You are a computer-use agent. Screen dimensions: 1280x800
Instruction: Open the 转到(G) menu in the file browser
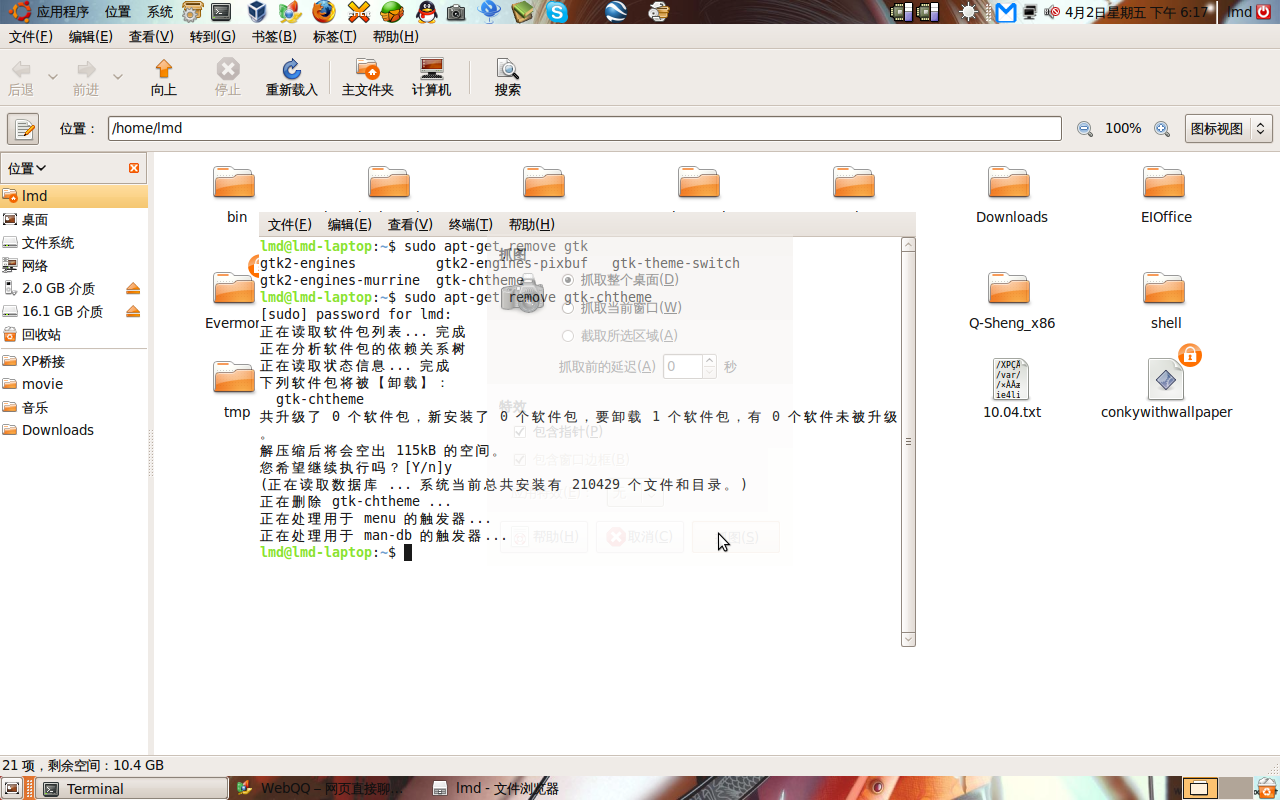click(213, 36)
